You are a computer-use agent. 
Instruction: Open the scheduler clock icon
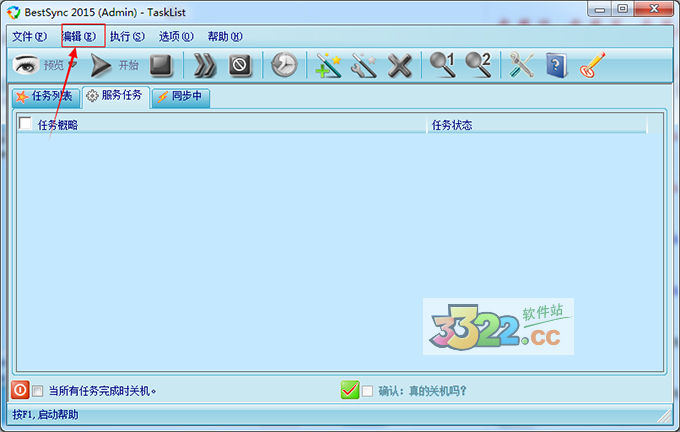(x=284, y=65)
